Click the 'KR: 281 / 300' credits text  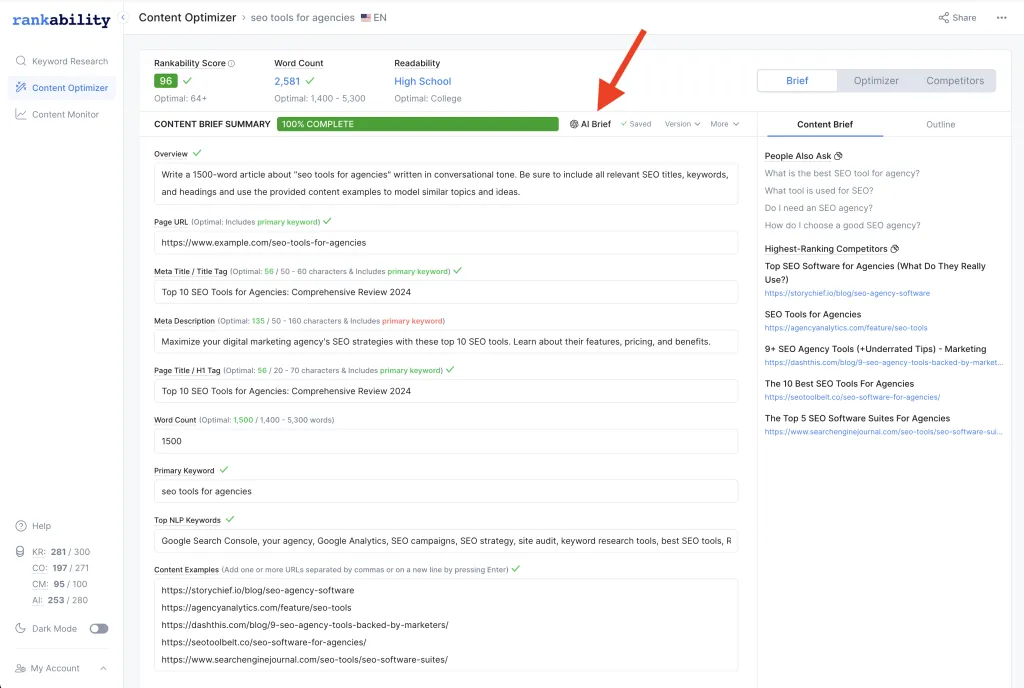pyautogui.click(x=61, y=552)
